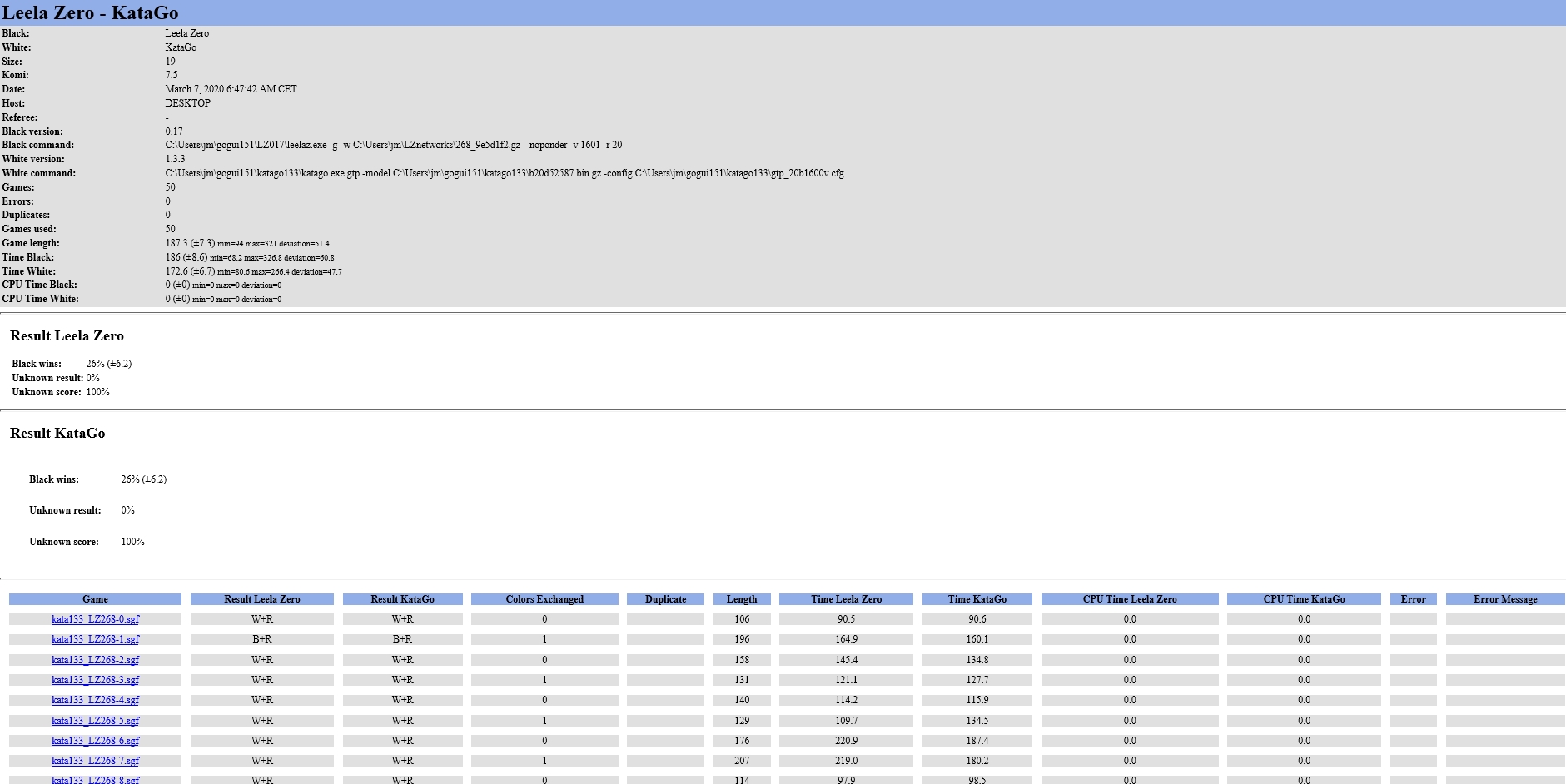Click the Length column header
1566x784 pixels.
[741, 599]
